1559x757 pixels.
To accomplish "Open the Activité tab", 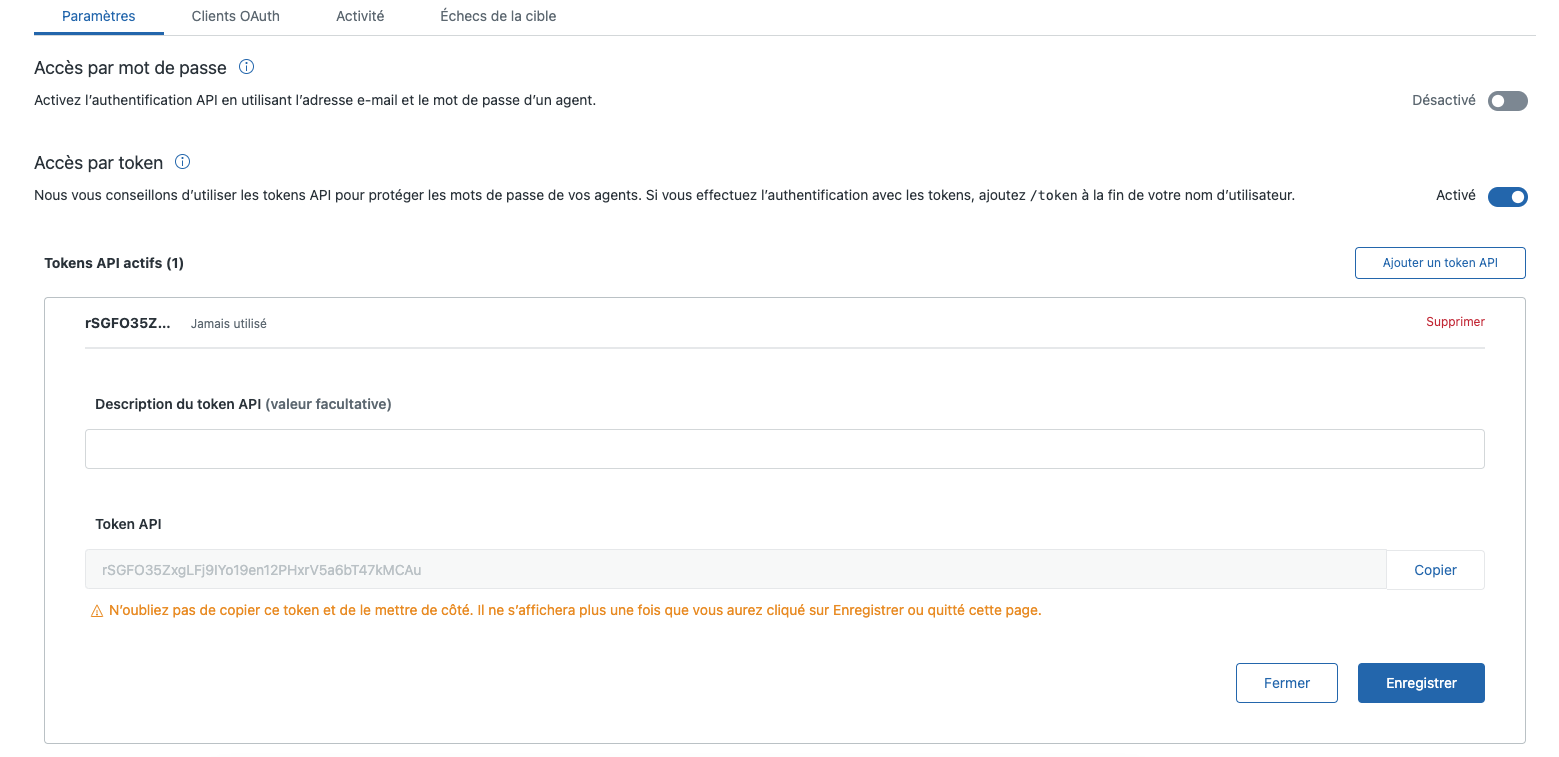I will point(360,16).
